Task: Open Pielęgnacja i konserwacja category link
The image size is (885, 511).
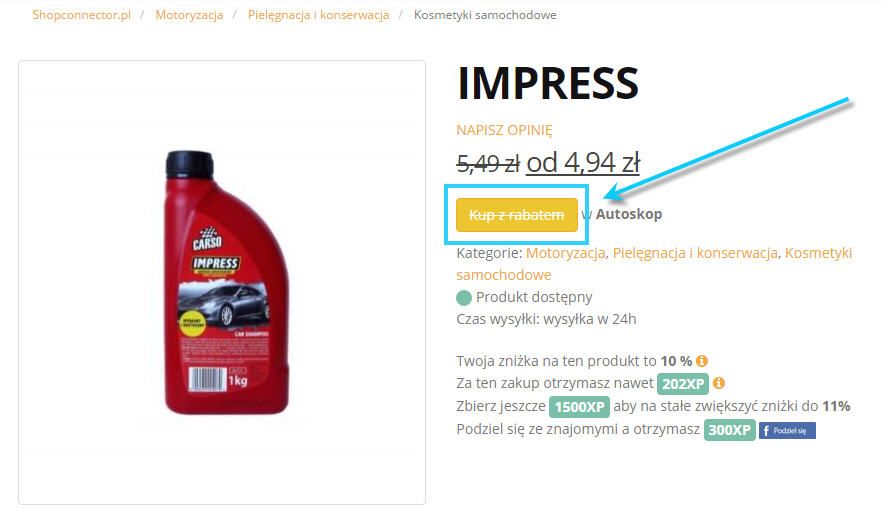Action: pyautogui.click(x=695, y=253)
